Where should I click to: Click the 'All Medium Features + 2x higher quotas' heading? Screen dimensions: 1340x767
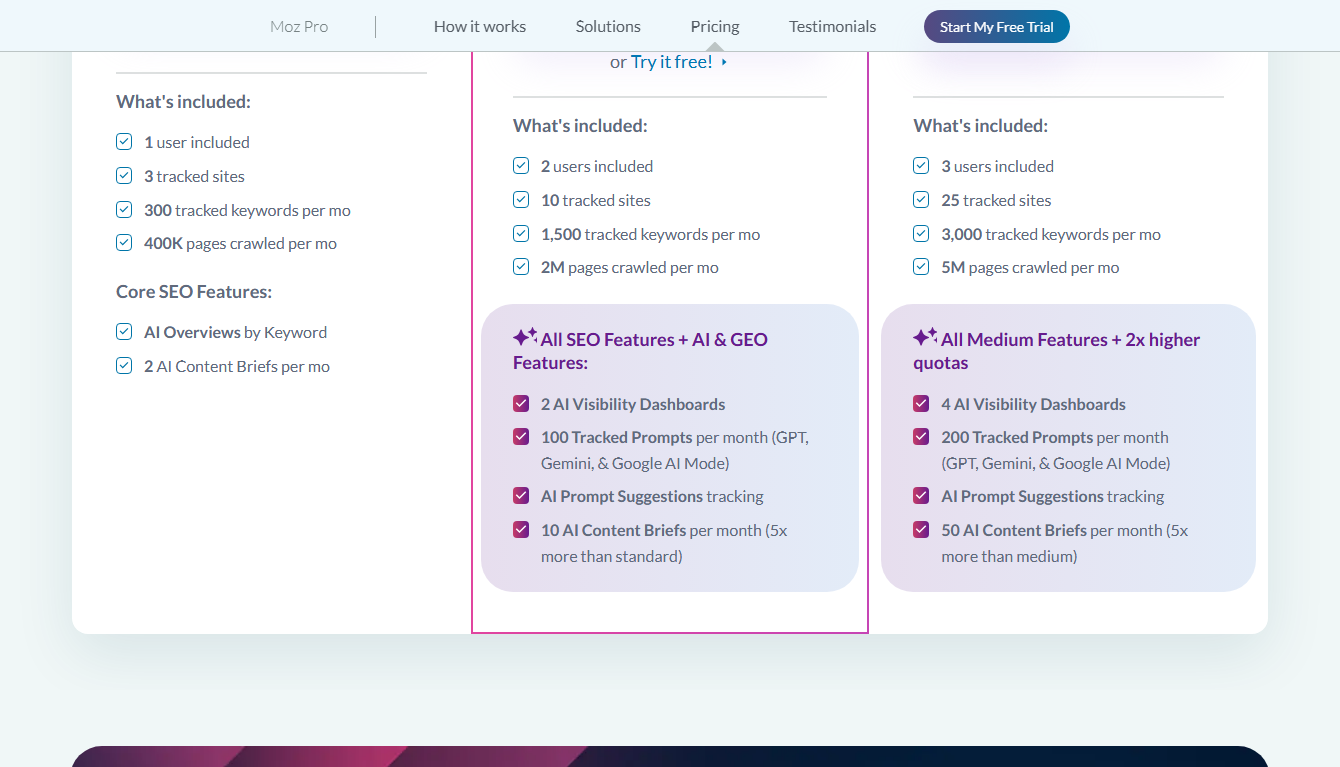[x=1056, y=351]
